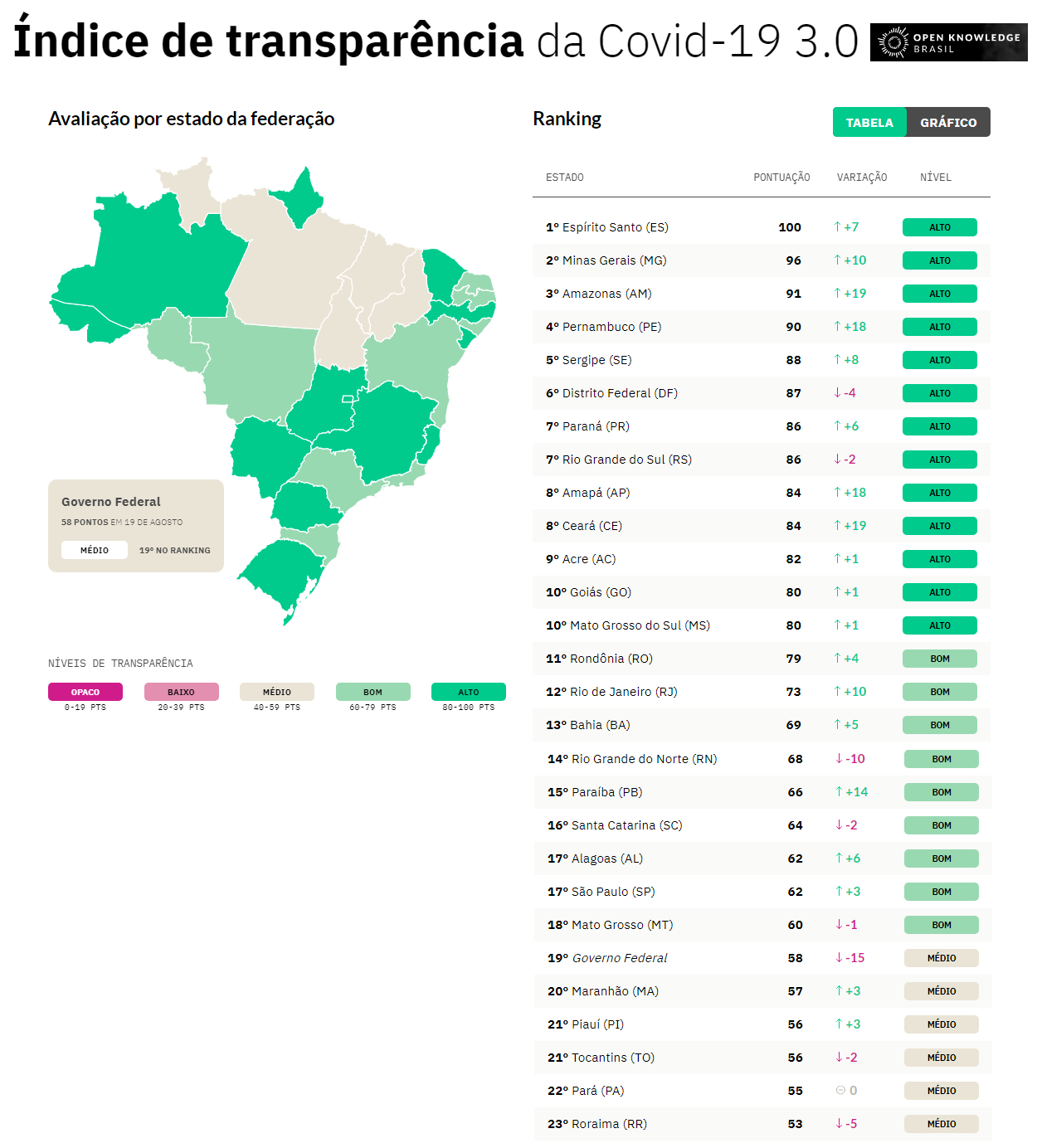The width and height of the screenshot is (1037, 1148).
Task: Click the Baixo legend color swatch
Action: point(181,692)
